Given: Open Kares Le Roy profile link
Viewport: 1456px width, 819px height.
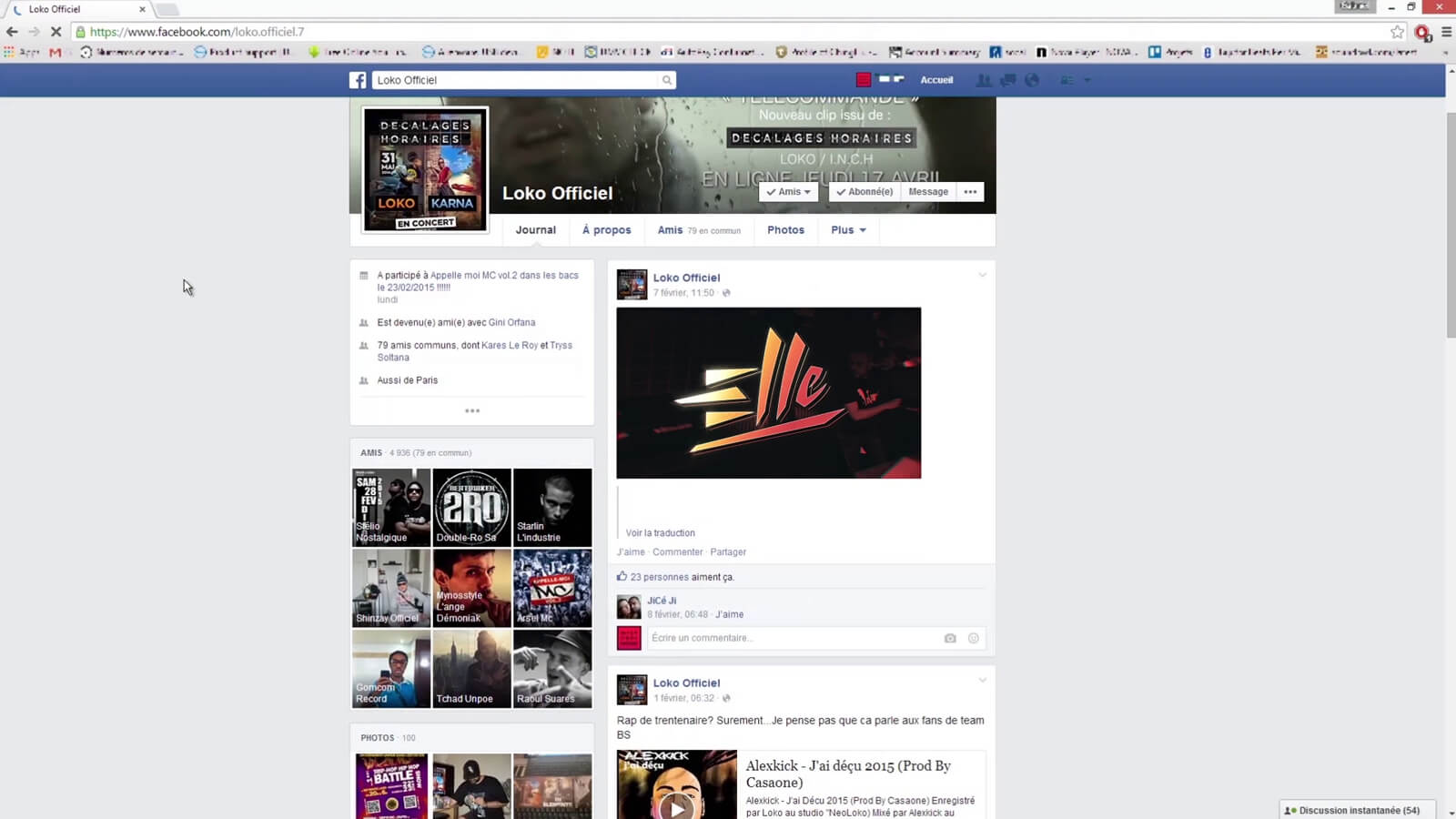Looking at the screenshot, I should pos(510,345).
